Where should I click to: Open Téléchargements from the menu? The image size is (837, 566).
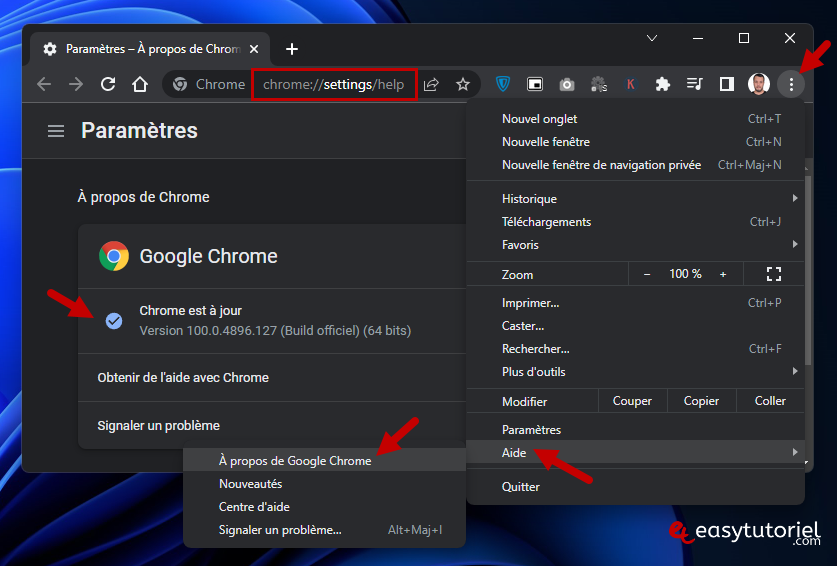pos(635,222)
